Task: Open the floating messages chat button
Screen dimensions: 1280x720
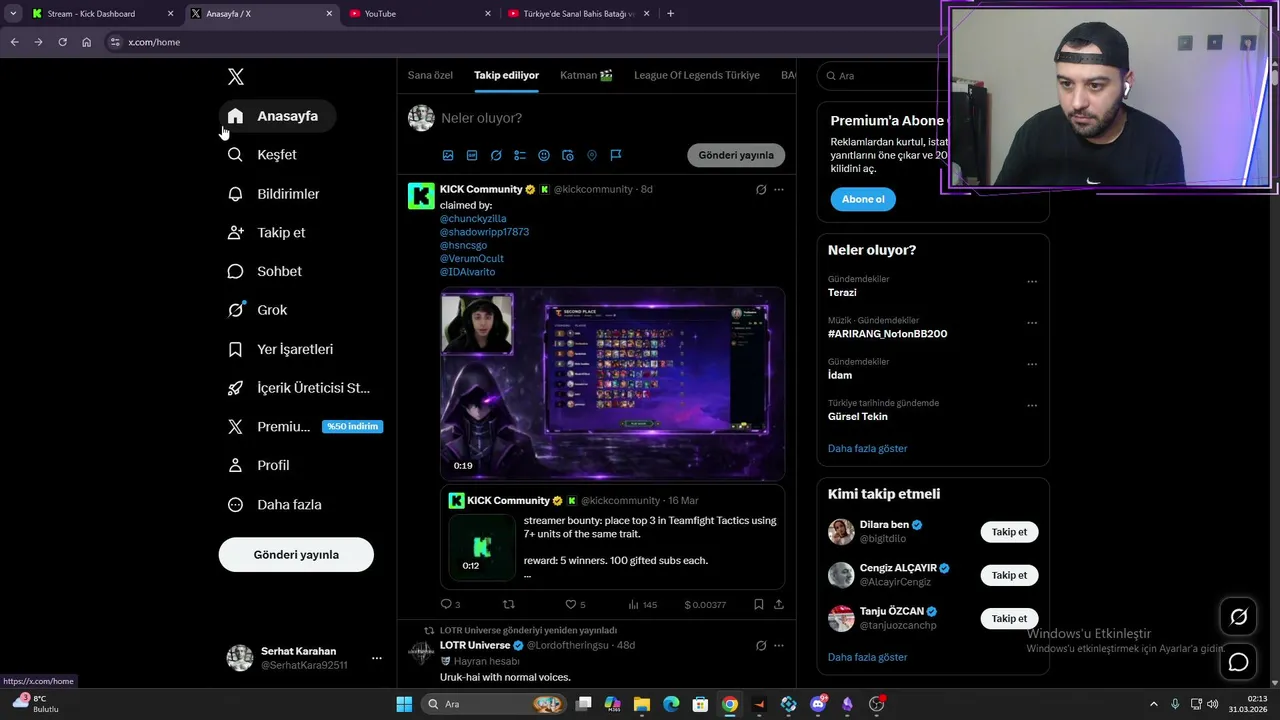Action: tap(1238, 662)
